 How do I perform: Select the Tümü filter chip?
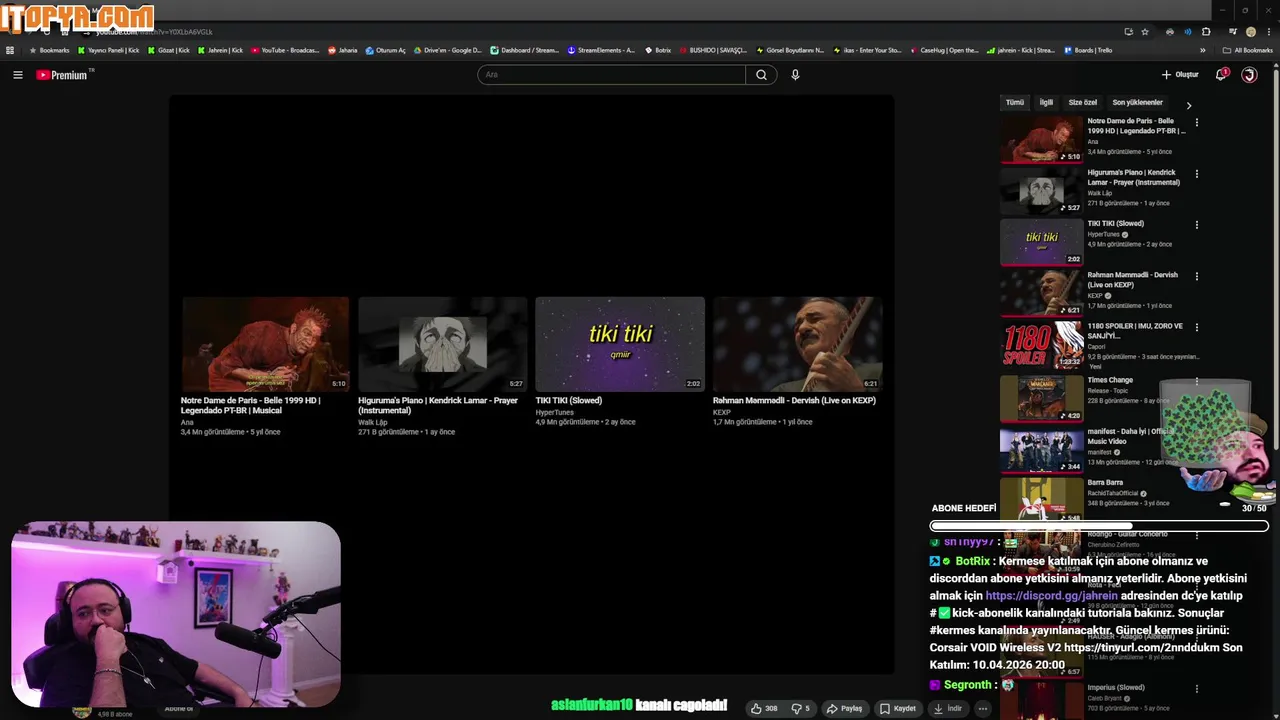[1015, 102]
